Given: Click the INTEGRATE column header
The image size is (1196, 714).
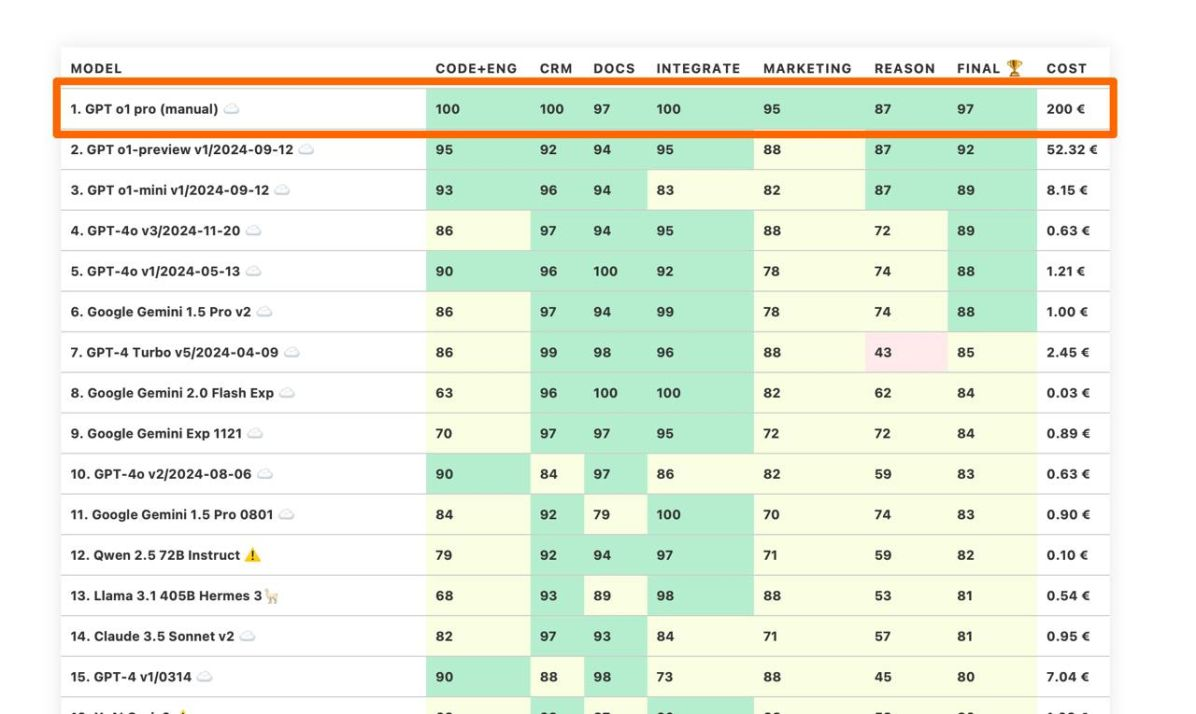Looking at the screenshot, I should [699, 69].
